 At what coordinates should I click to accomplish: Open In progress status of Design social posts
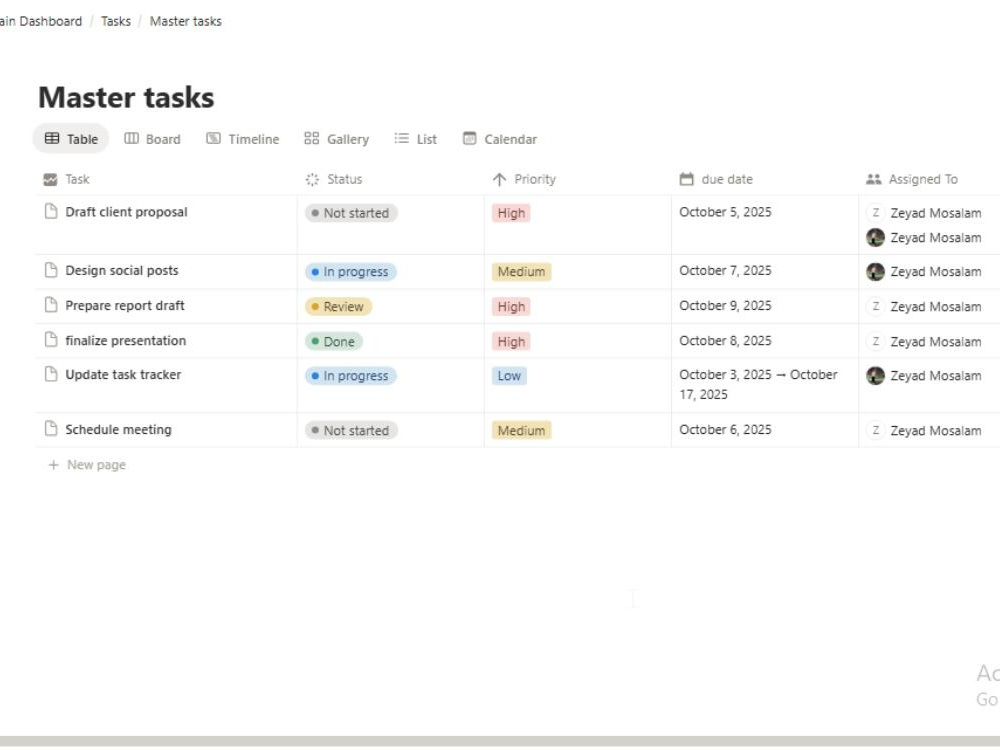tap(351, 272)
